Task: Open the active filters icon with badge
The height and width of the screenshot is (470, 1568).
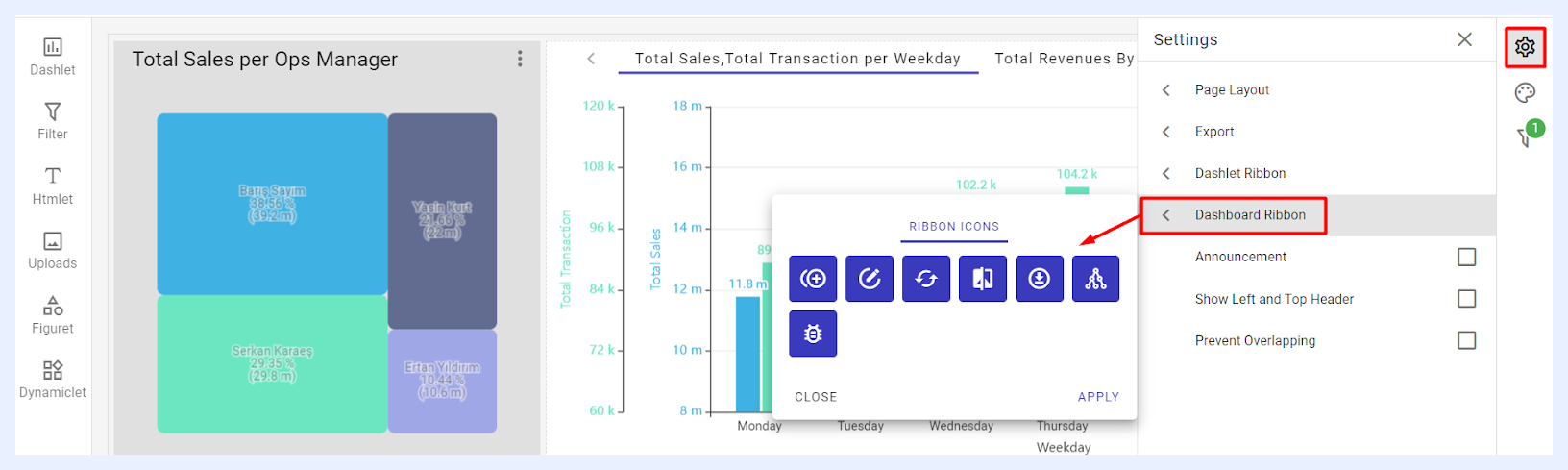Action: coord(1529,135)
